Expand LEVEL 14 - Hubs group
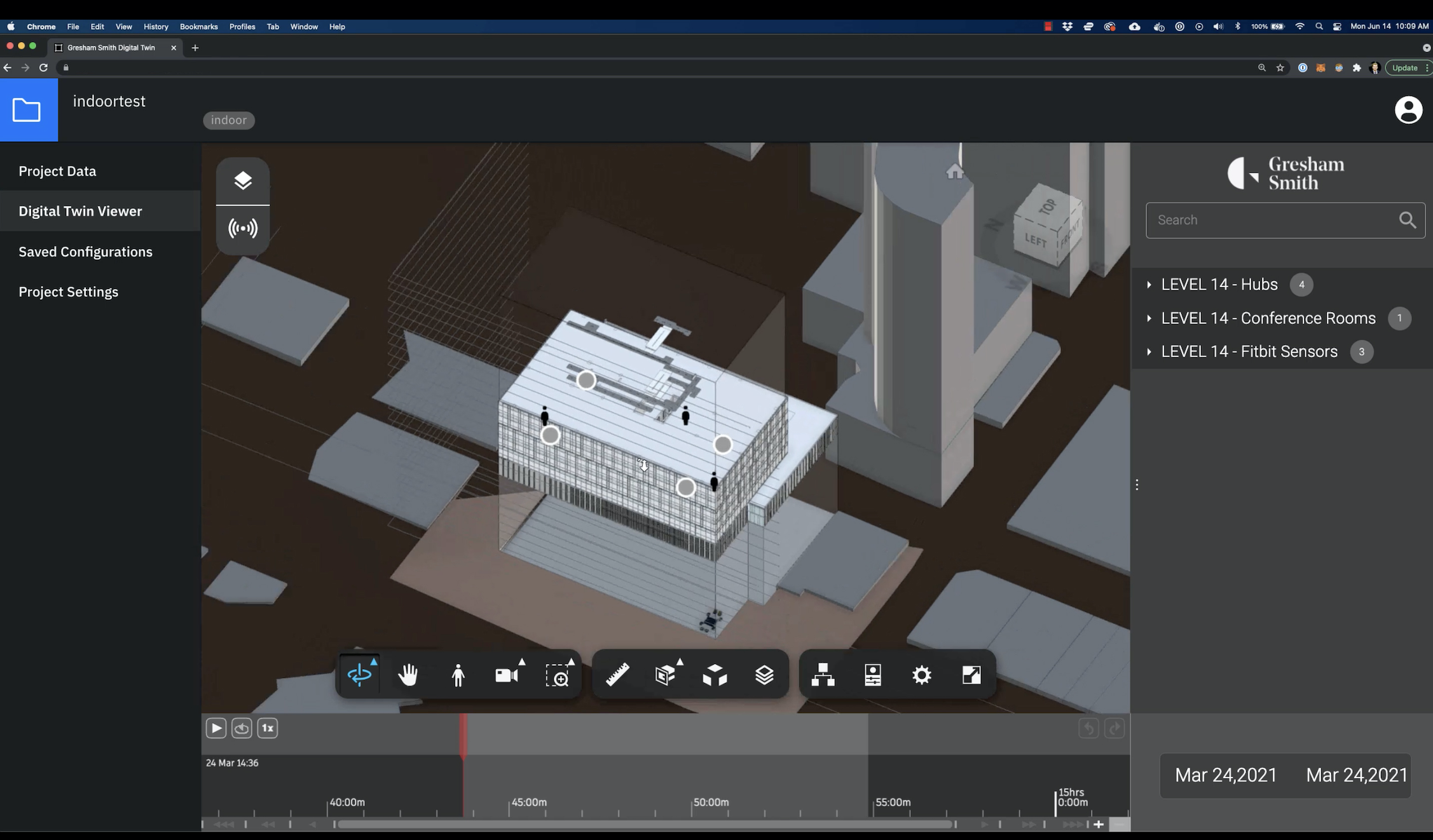The image size is (1433, 840). [x=1149, y=285]
